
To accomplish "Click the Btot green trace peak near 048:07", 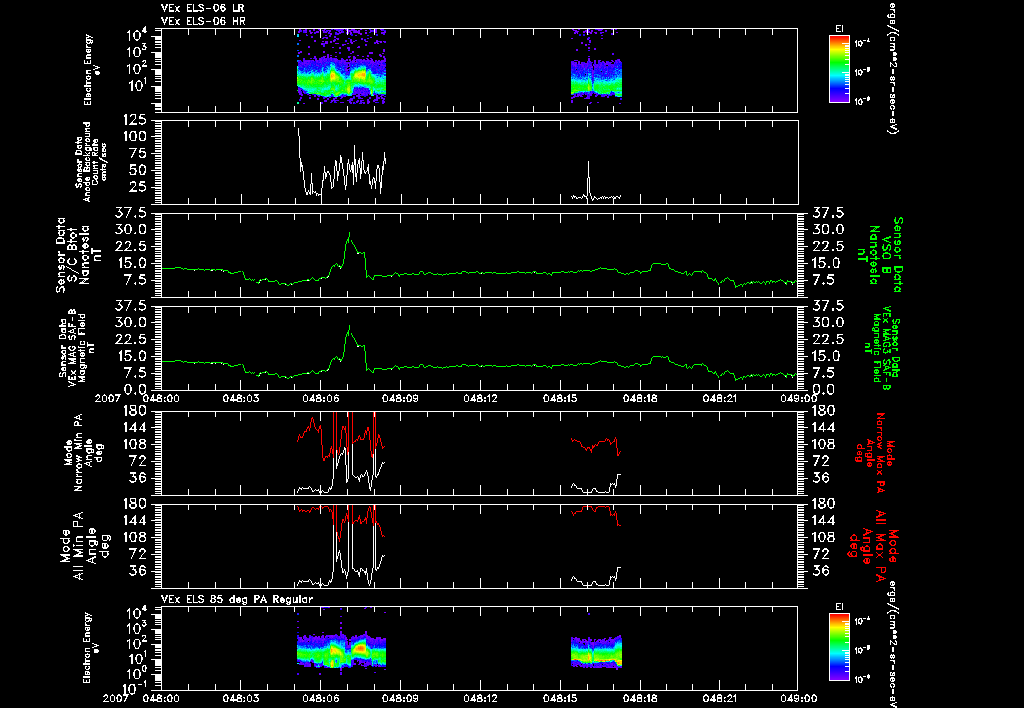I will [349, 234].
